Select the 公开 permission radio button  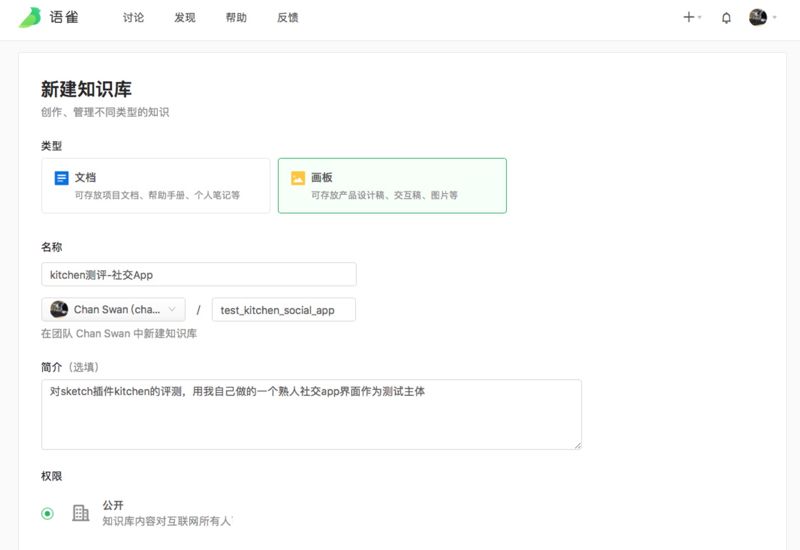47,513
